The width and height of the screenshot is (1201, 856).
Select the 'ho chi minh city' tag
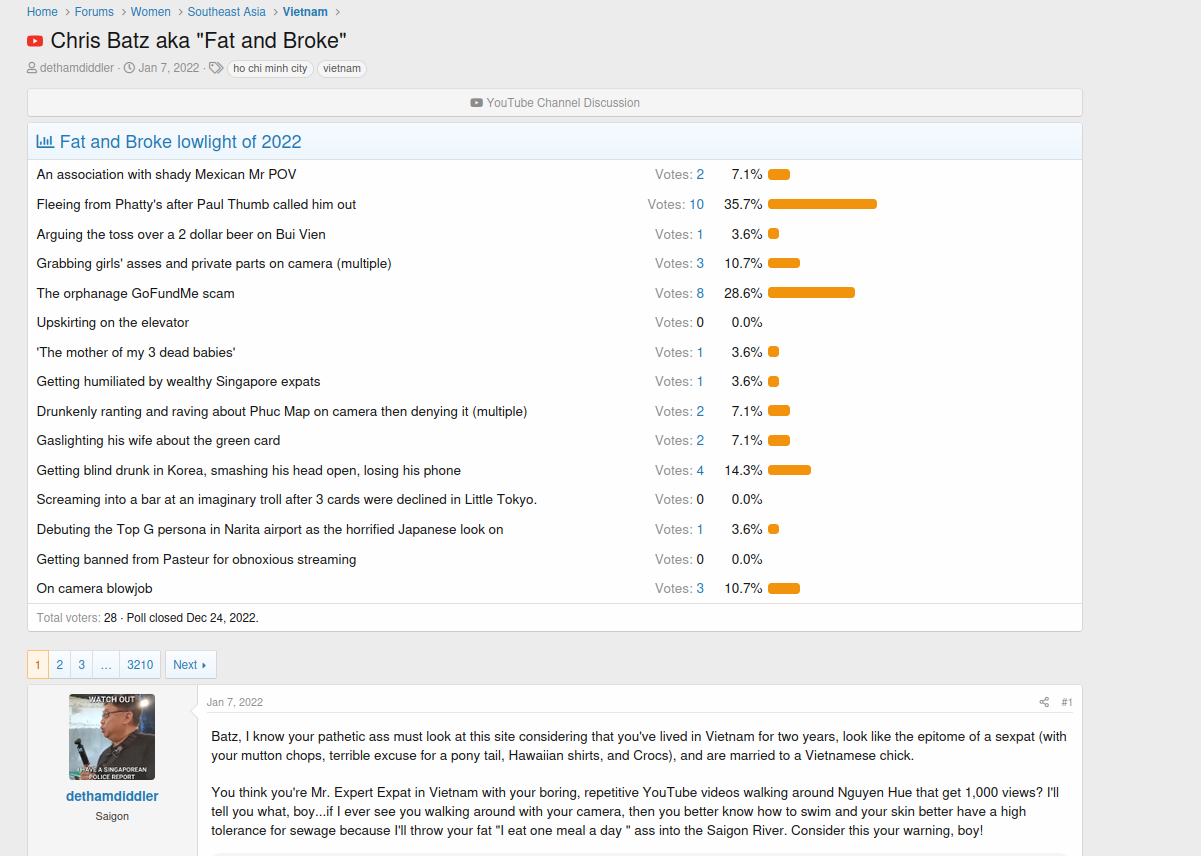pyautogui.click(x=270, y=69)
